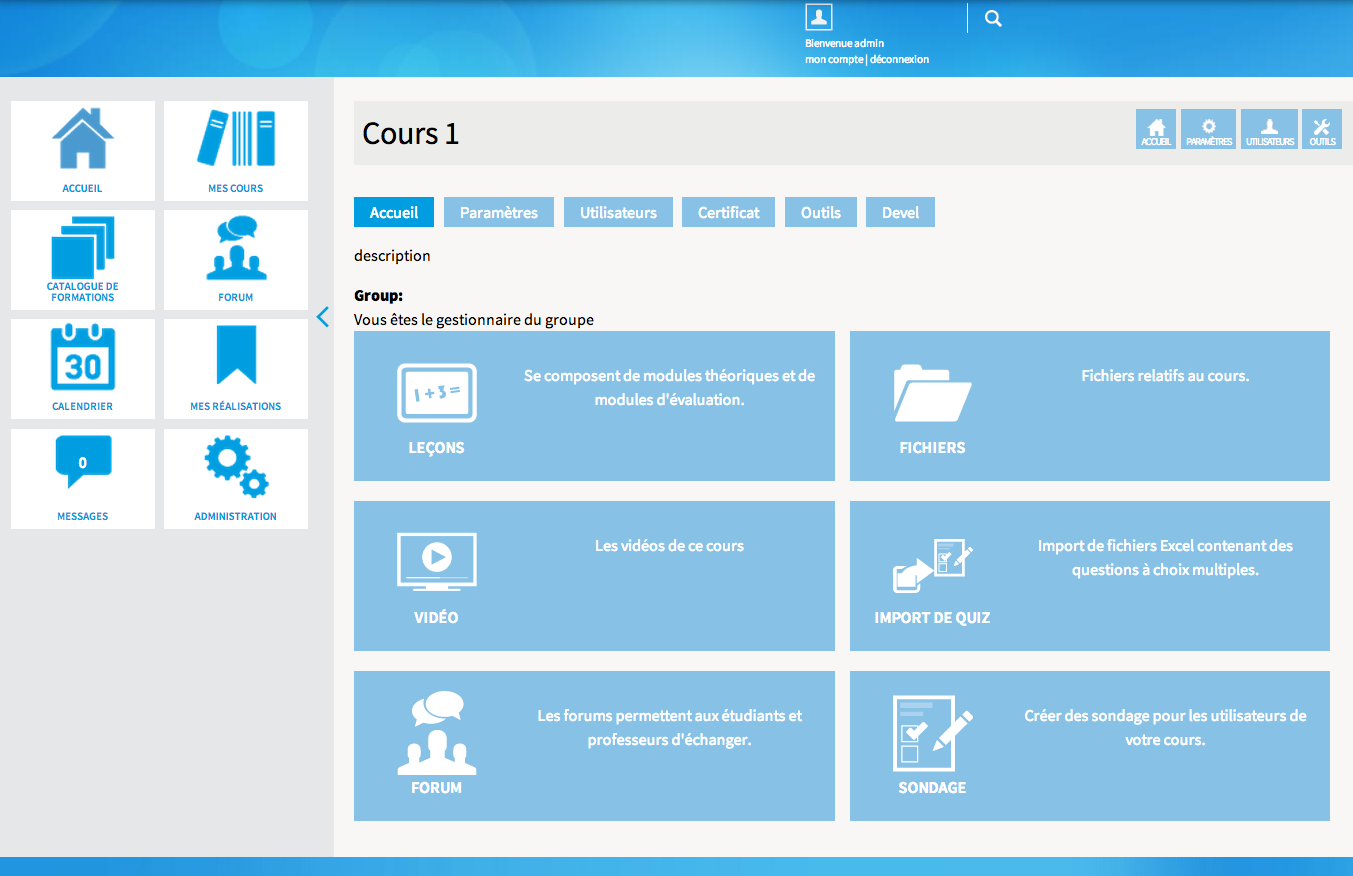
Task: Switch to the Certificat tab
Action: (x=728, y=212)
